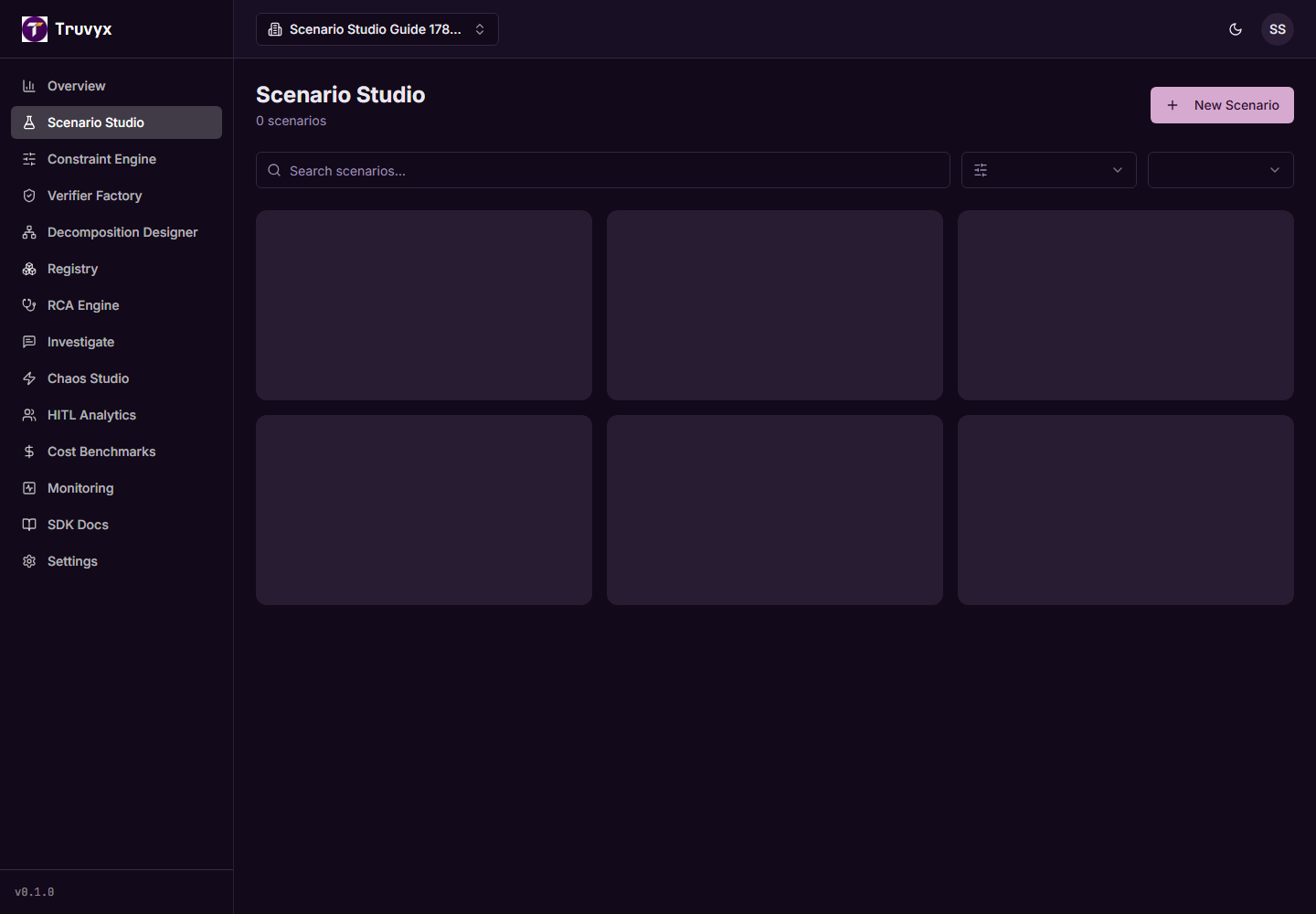Open Scenario Studio Guide project selector
The height and width of the screenshot is (914, 1316).
coord(377,29)
